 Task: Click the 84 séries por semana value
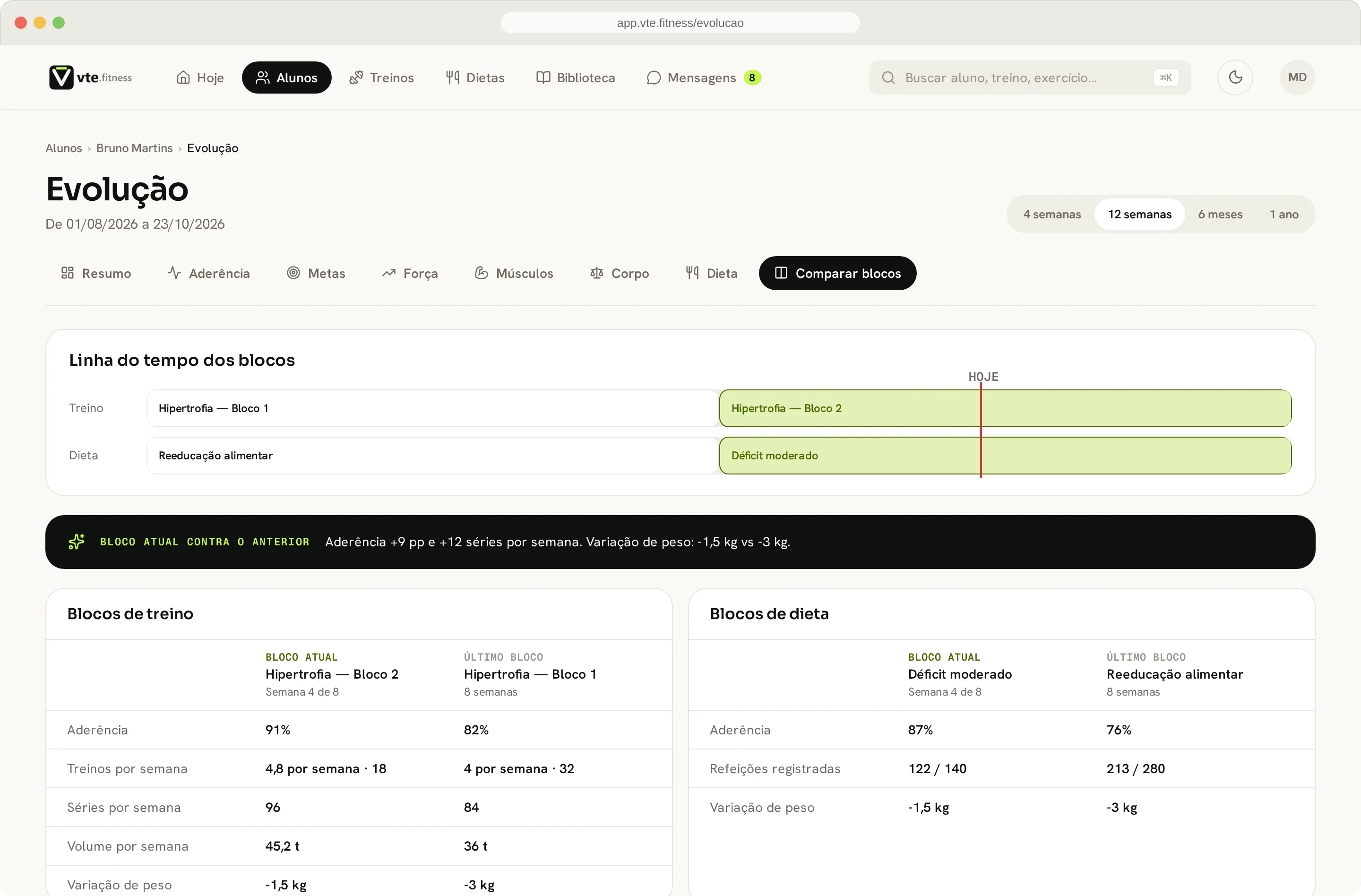[471, 807]
